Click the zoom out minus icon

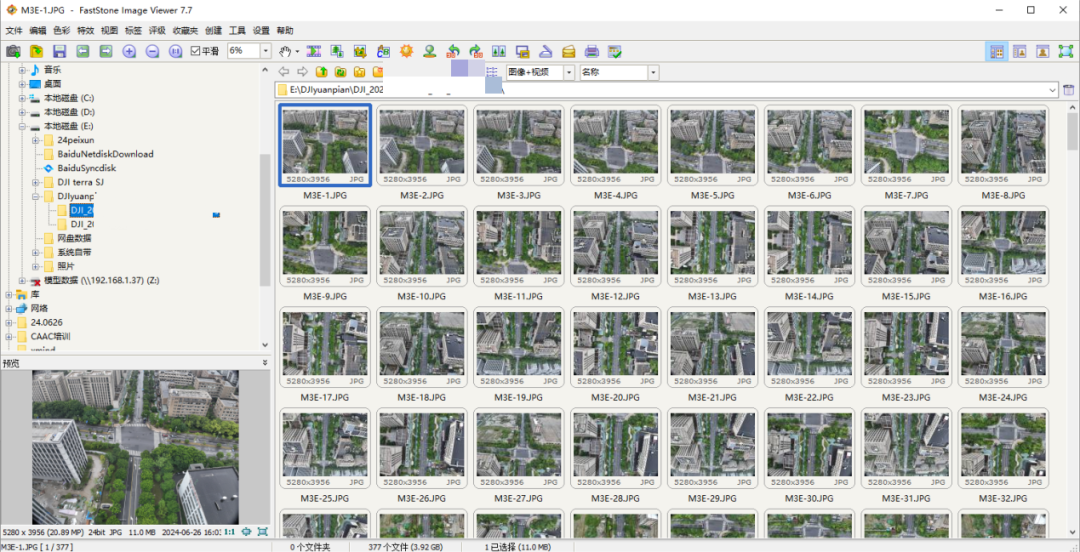153,51
